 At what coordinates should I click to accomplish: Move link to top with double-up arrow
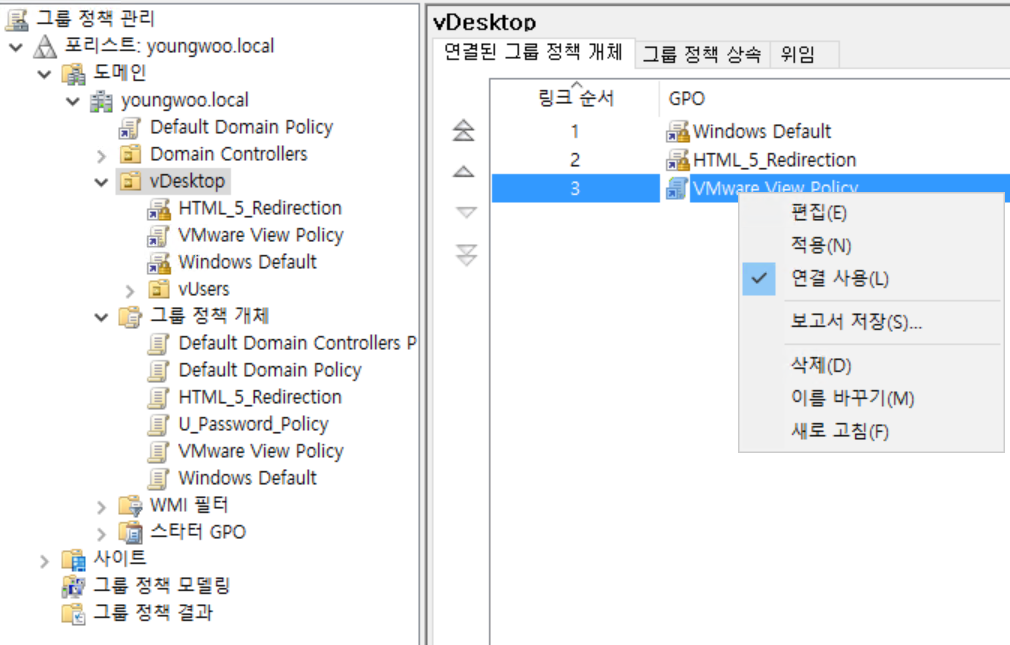coord(464,131)
